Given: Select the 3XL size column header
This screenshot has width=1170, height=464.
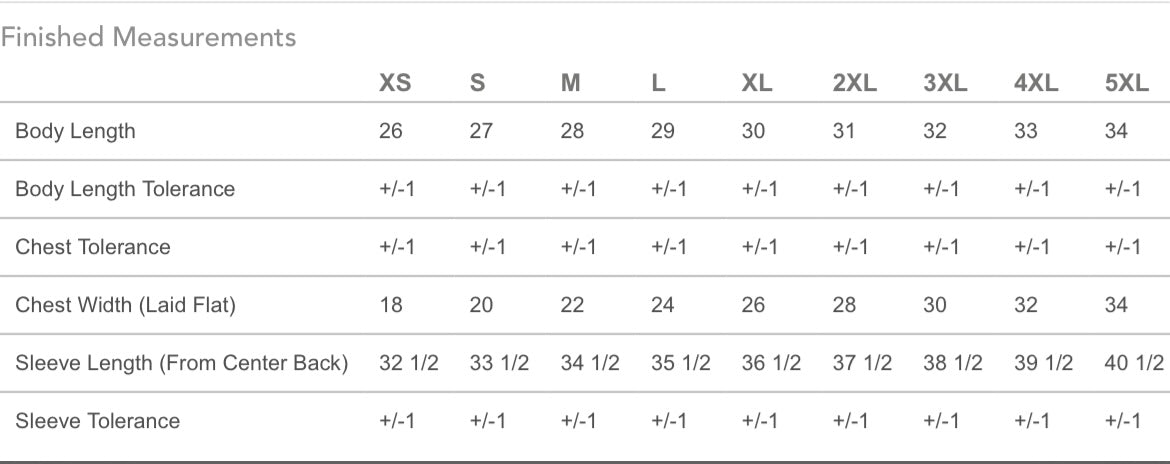Looking at the screenshot, I should coord(945,84).
